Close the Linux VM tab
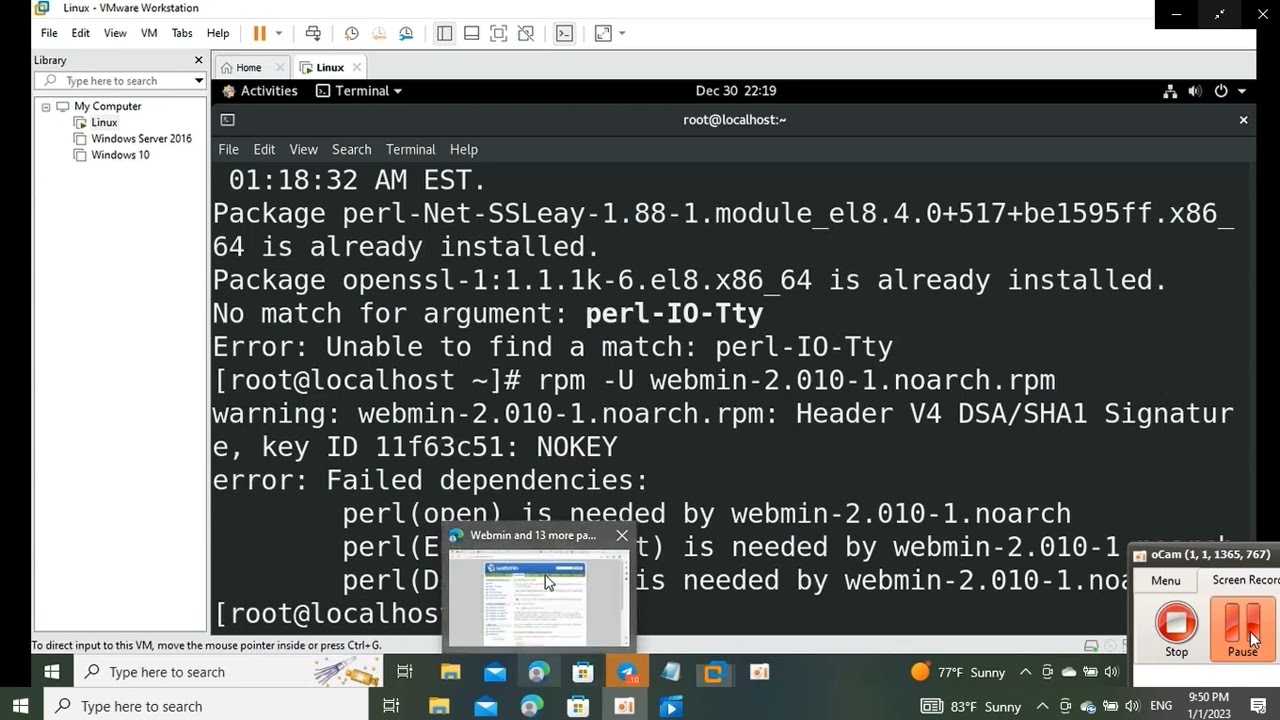This screenshot has width=1280, height=720. pos(356,67)
